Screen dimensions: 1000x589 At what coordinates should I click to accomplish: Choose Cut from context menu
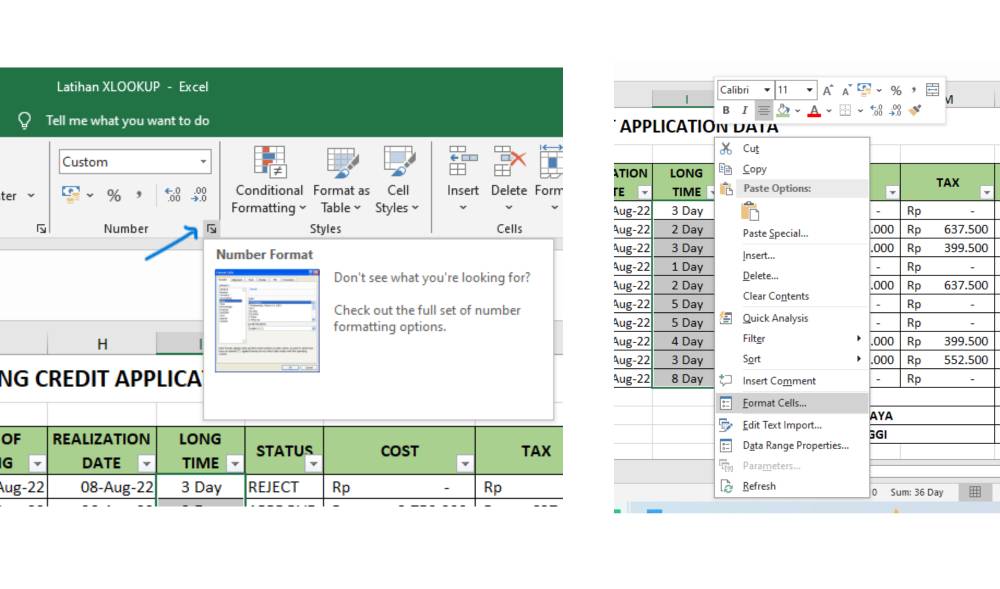coord(792,149)
